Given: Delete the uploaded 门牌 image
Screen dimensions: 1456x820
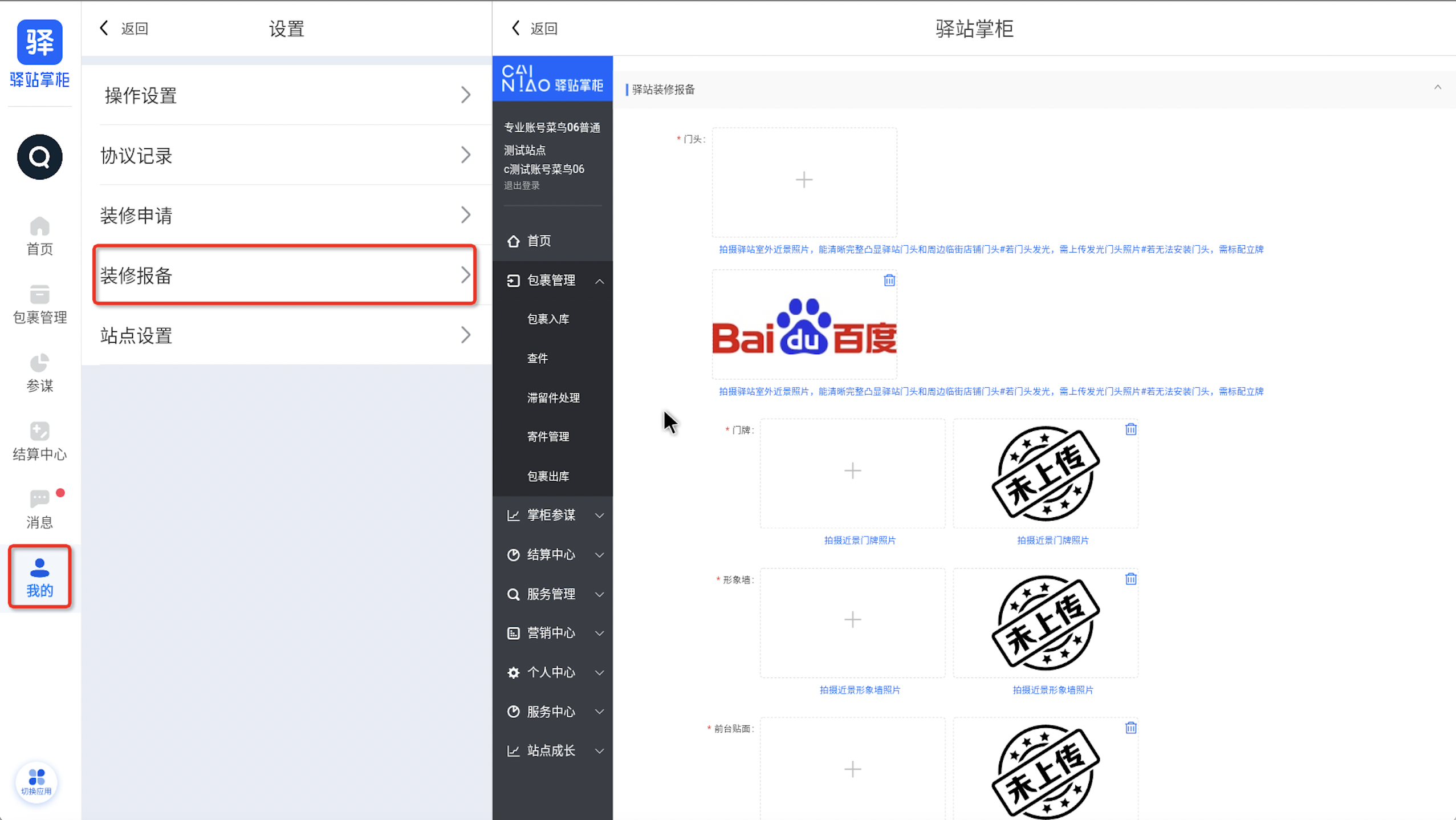Looking at the screenshot, I should (1131, 429).
